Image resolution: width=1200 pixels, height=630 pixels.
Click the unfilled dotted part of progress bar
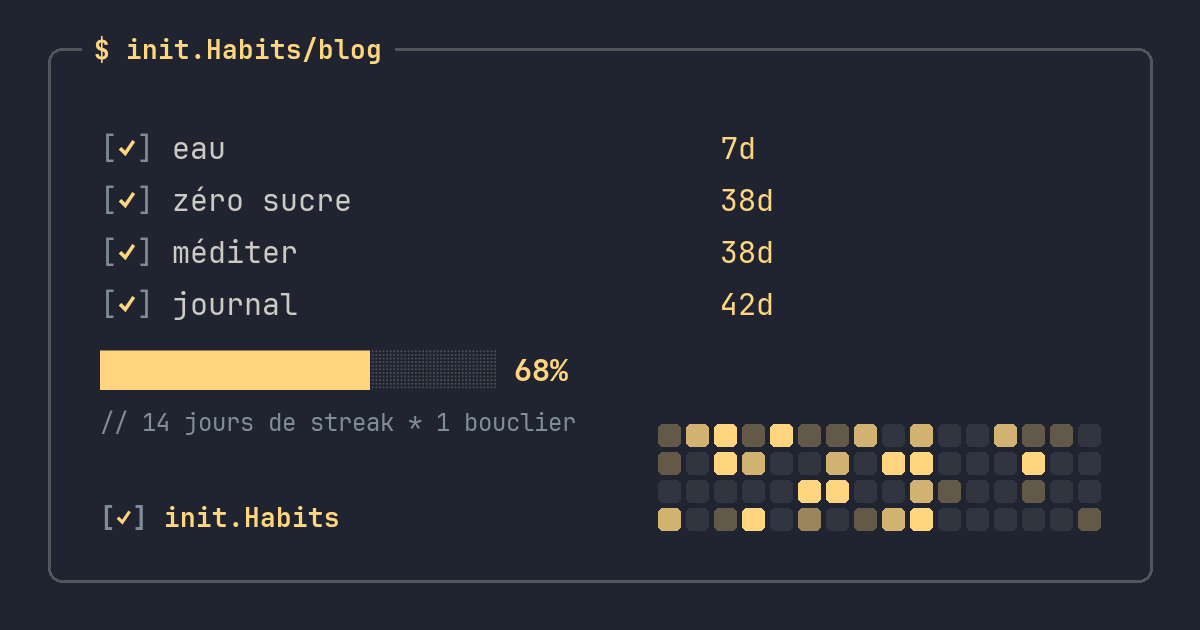(433, 370)
